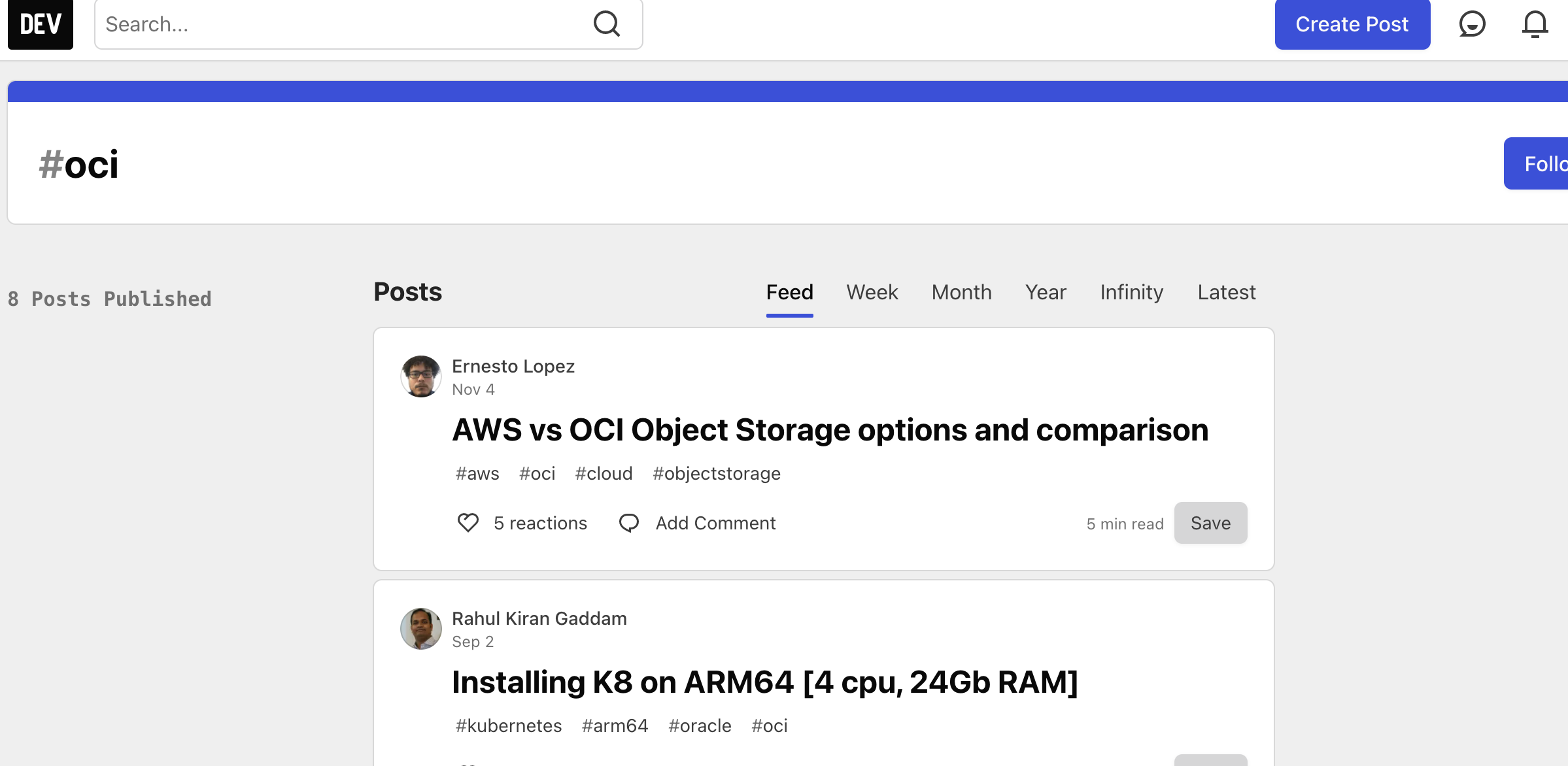The height and width of the screenshot is (766, 1568).
Task: Open the #objectstorage tag link
Action: 717,473
